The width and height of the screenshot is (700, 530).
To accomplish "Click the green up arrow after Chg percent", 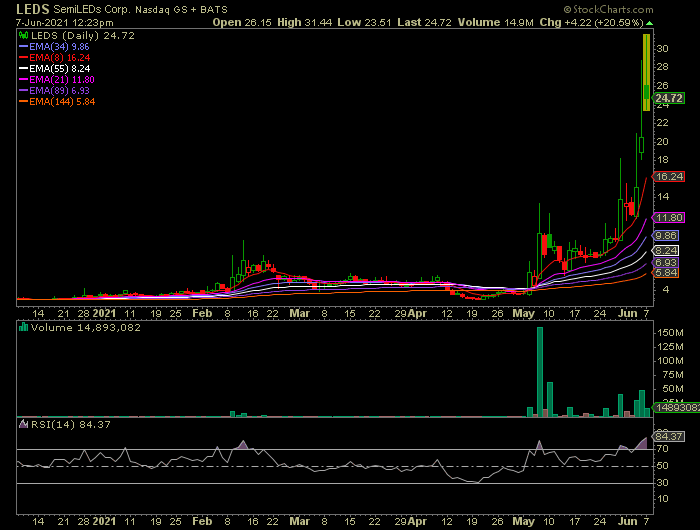I will 649,23.
